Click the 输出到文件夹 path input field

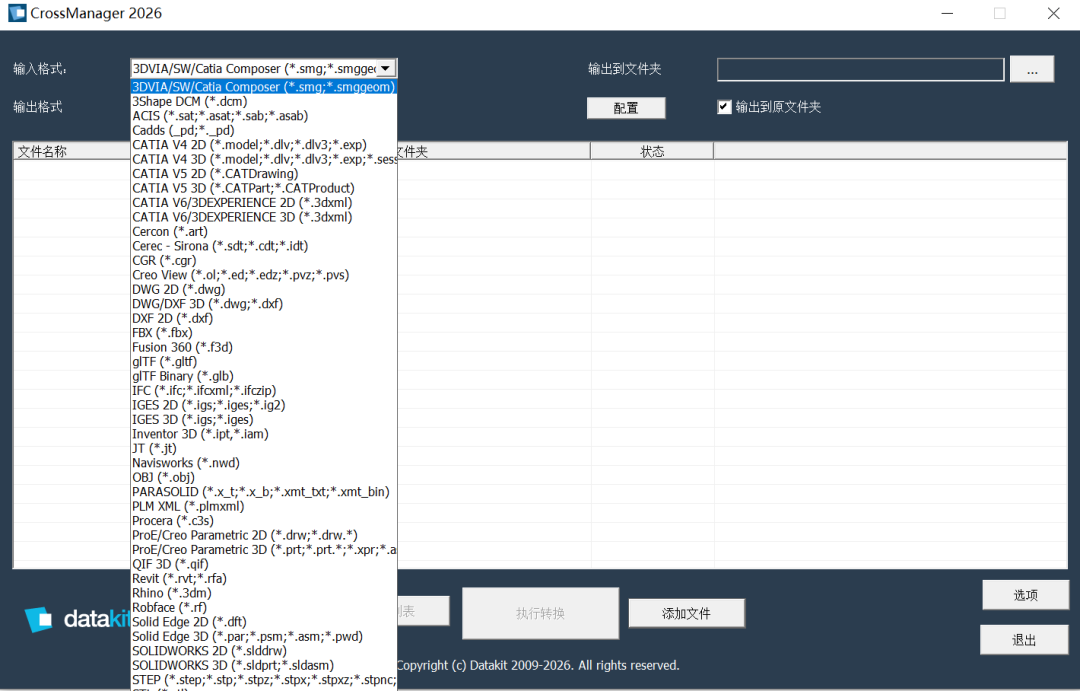point(860,69)
